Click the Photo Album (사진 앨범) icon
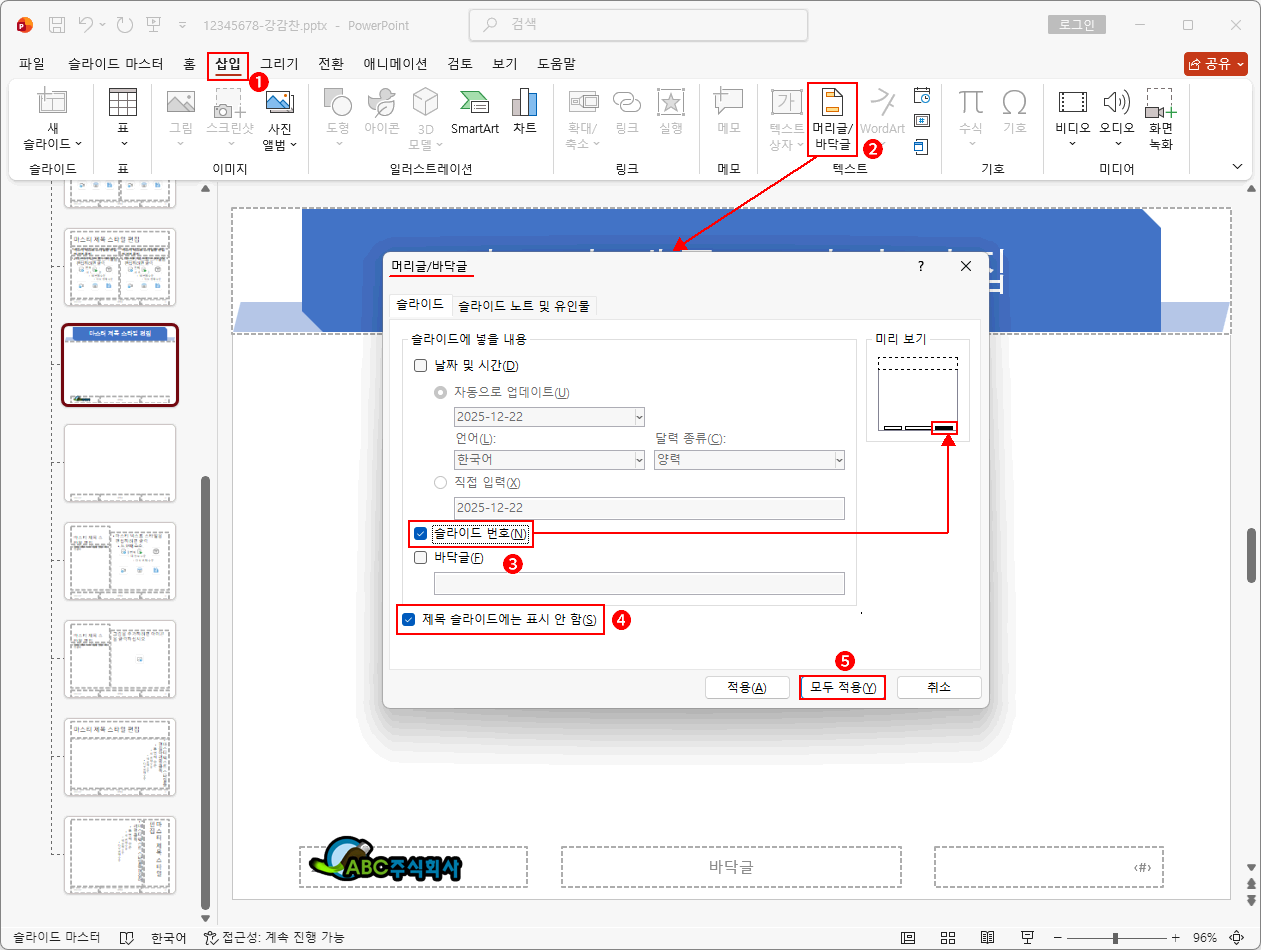This screenshot has height=950, width=1261. [x=279, y=103]
